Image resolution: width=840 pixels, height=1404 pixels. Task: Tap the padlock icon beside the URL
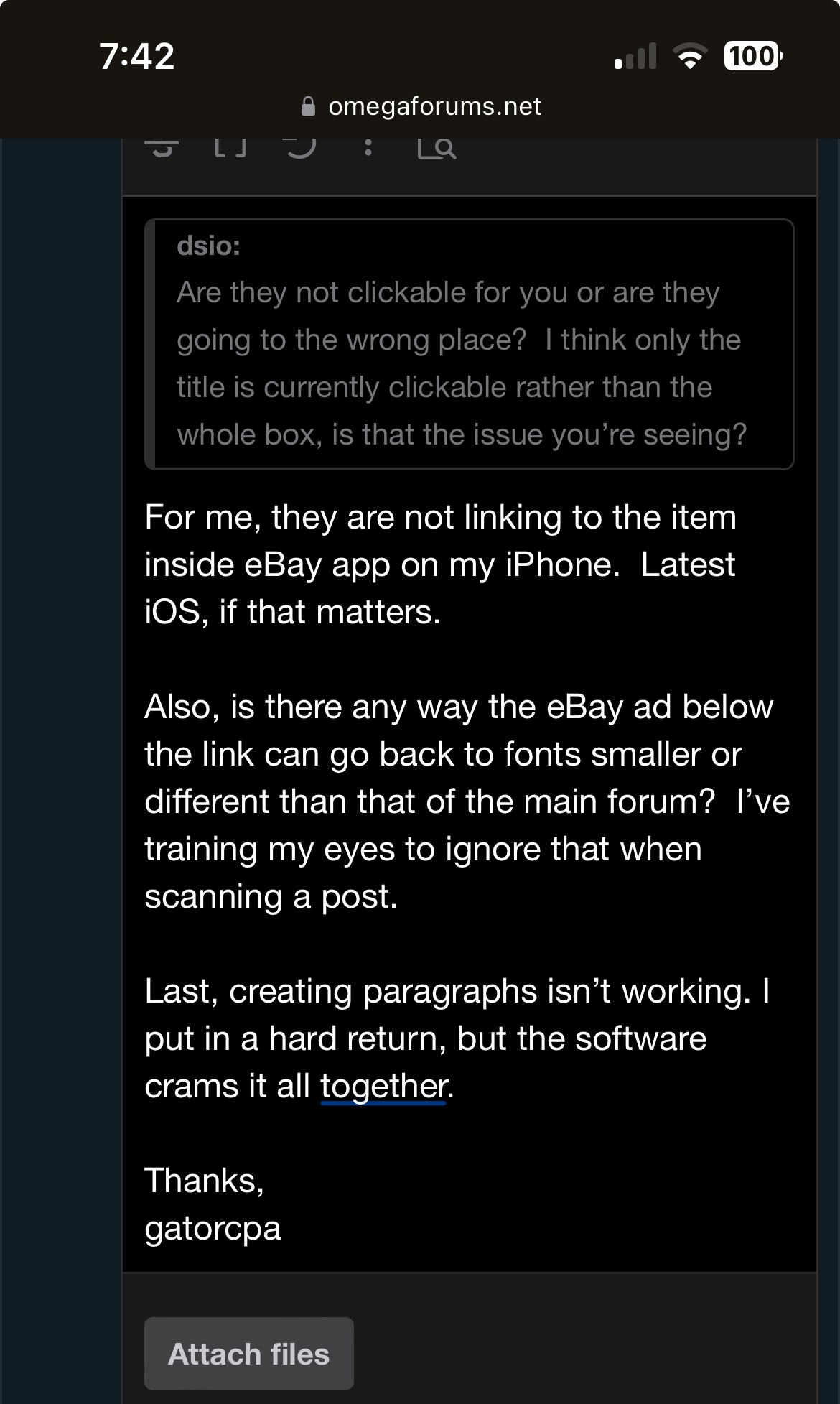308,107
